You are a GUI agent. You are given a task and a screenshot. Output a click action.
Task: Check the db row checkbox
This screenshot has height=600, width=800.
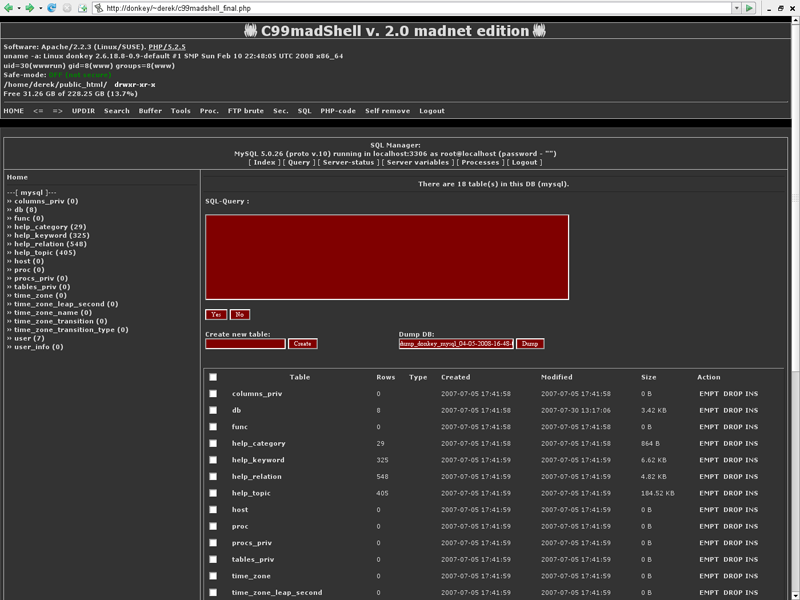[x=213, y=410]
